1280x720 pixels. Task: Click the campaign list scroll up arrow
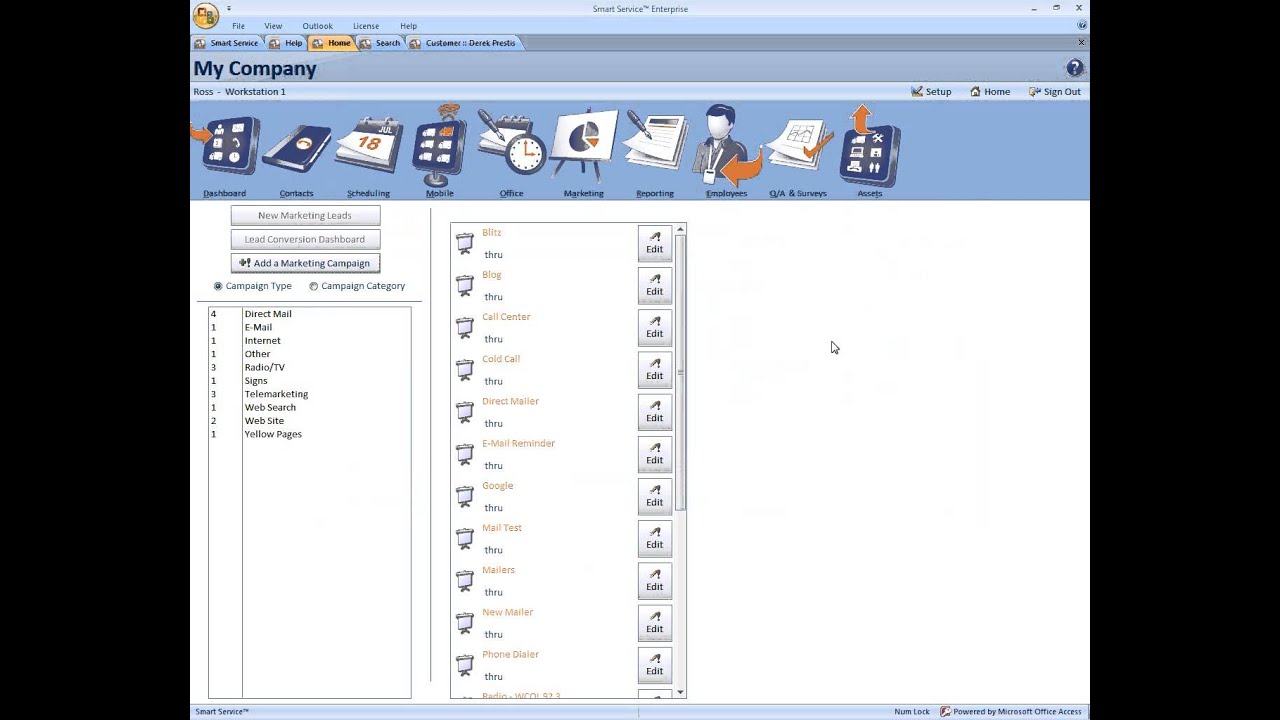point(681,229)
